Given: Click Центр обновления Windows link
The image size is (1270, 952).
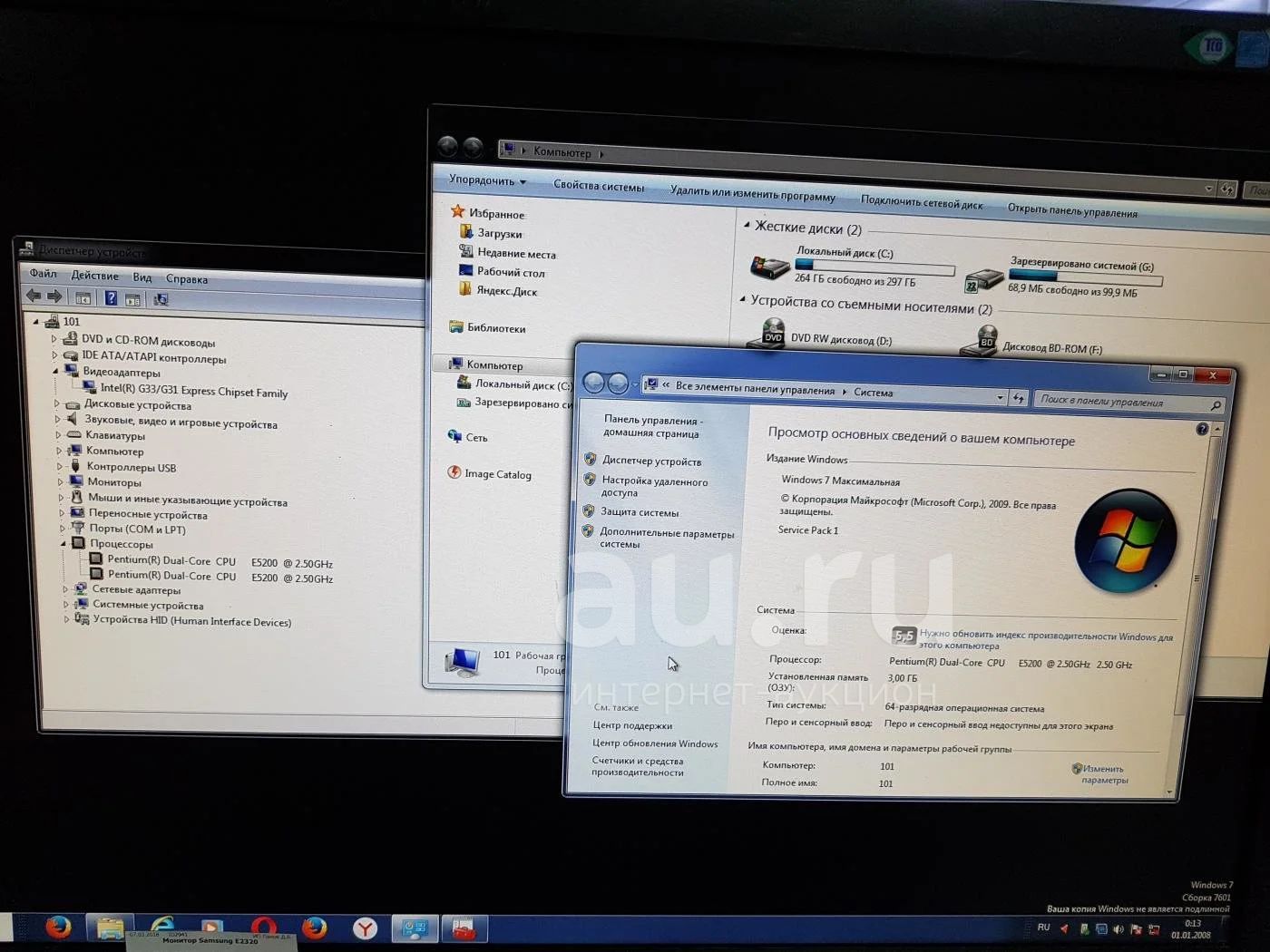Looking at the screenshot, I should tap(655, 743).
